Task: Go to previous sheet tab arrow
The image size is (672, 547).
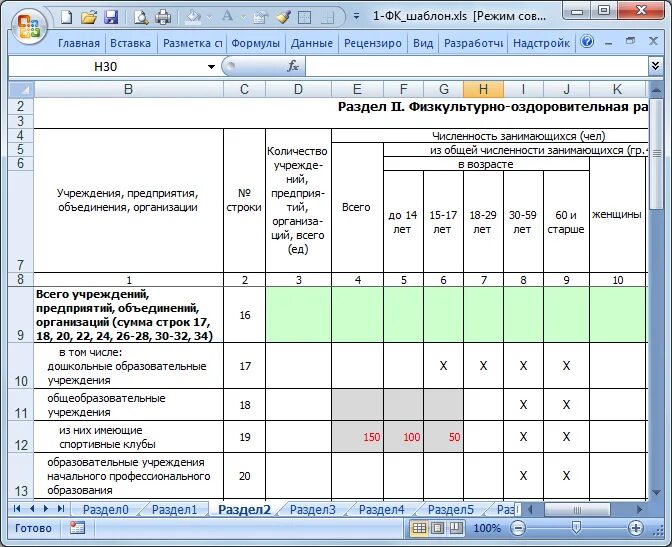Action: click(x=32, y=509)
